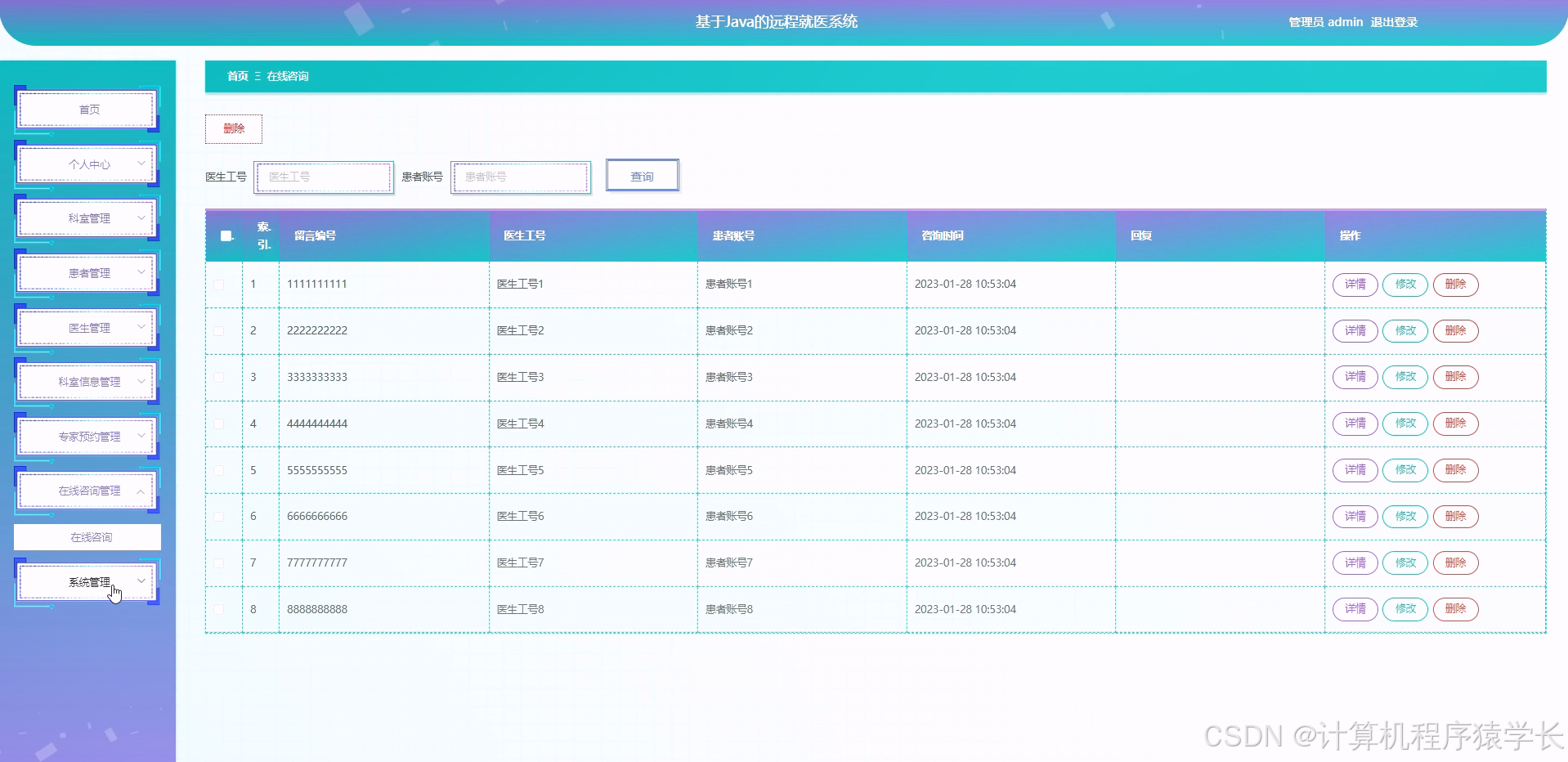Expand 系统管理 menu chevron

pyautogui.click(x=141, y=581)
